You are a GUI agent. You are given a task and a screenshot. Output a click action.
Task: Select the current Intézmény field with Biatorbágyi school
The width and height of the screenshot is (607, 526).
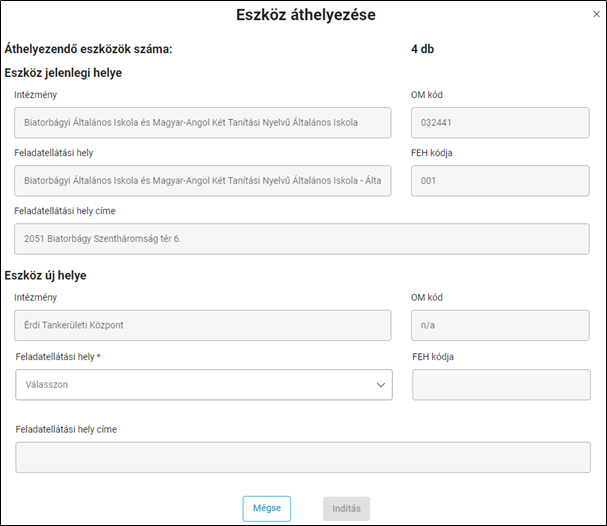click(x=202, y=122)
